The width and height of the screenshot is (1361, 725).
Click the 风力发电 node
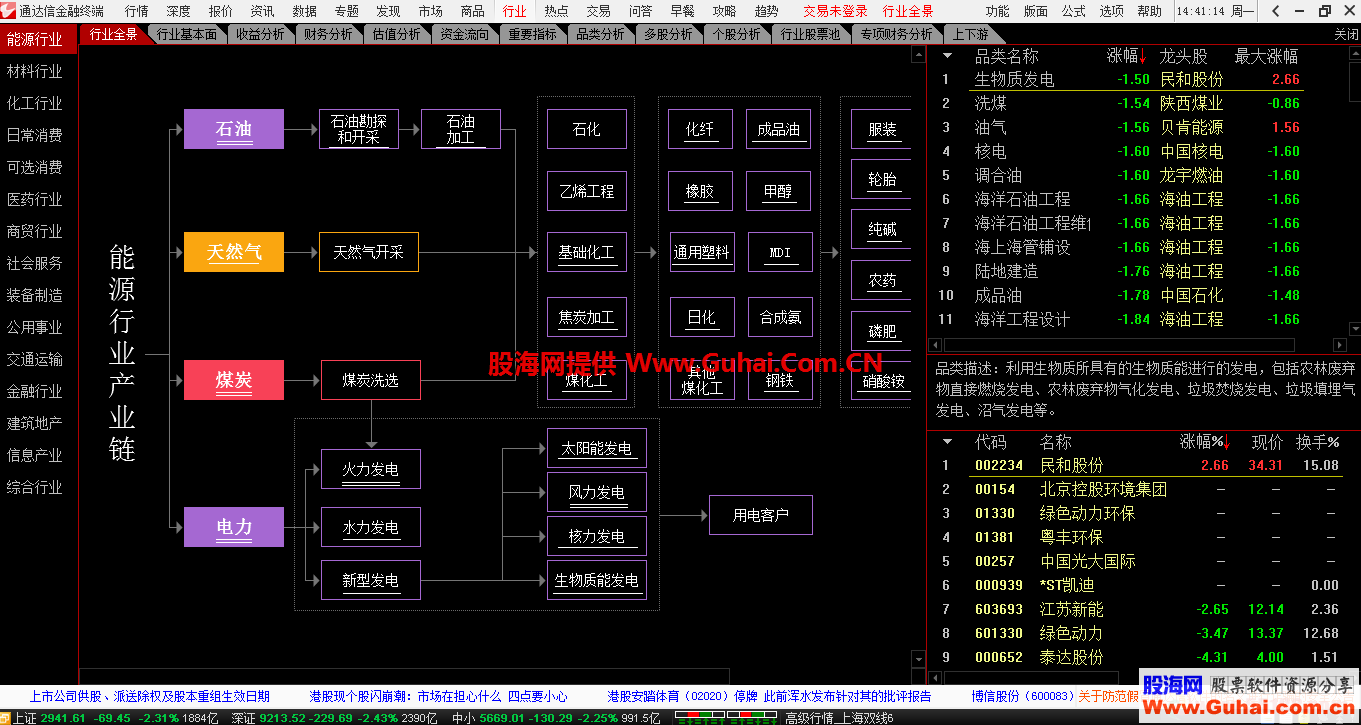[597, 493]
